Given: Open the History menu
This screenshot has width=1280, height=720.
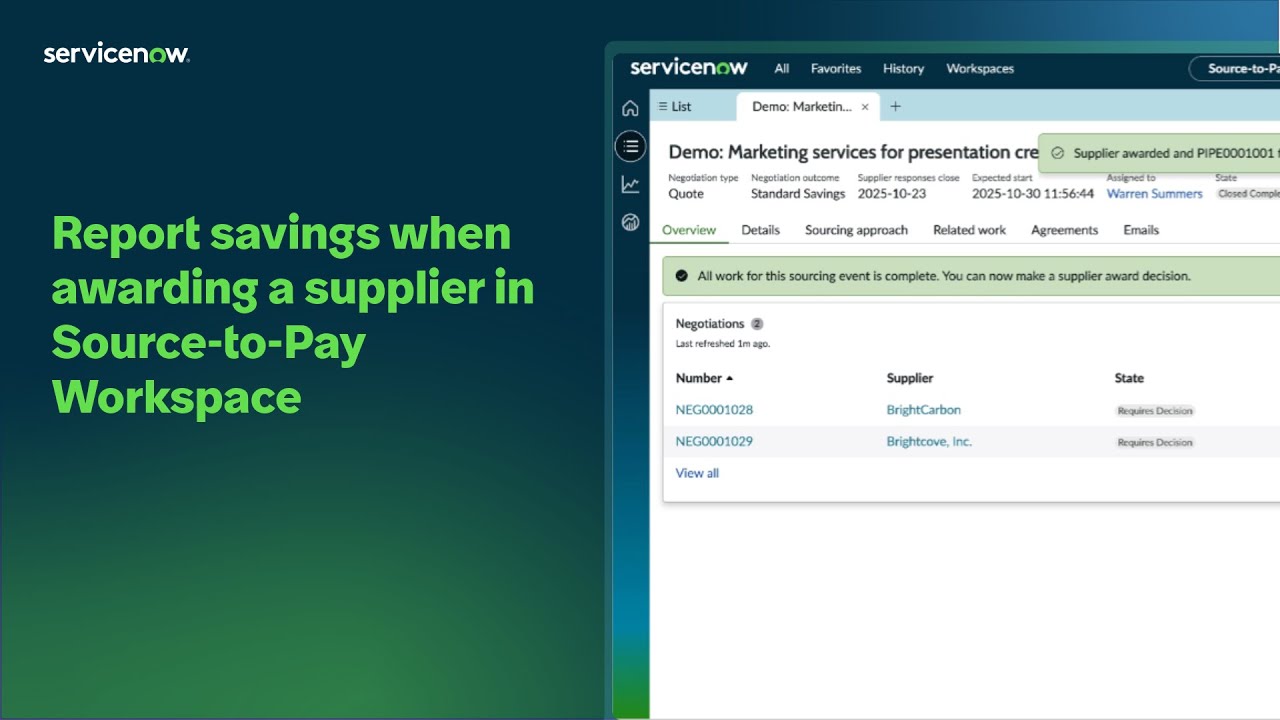Looking at the screenshot, I should click(902, 68).
